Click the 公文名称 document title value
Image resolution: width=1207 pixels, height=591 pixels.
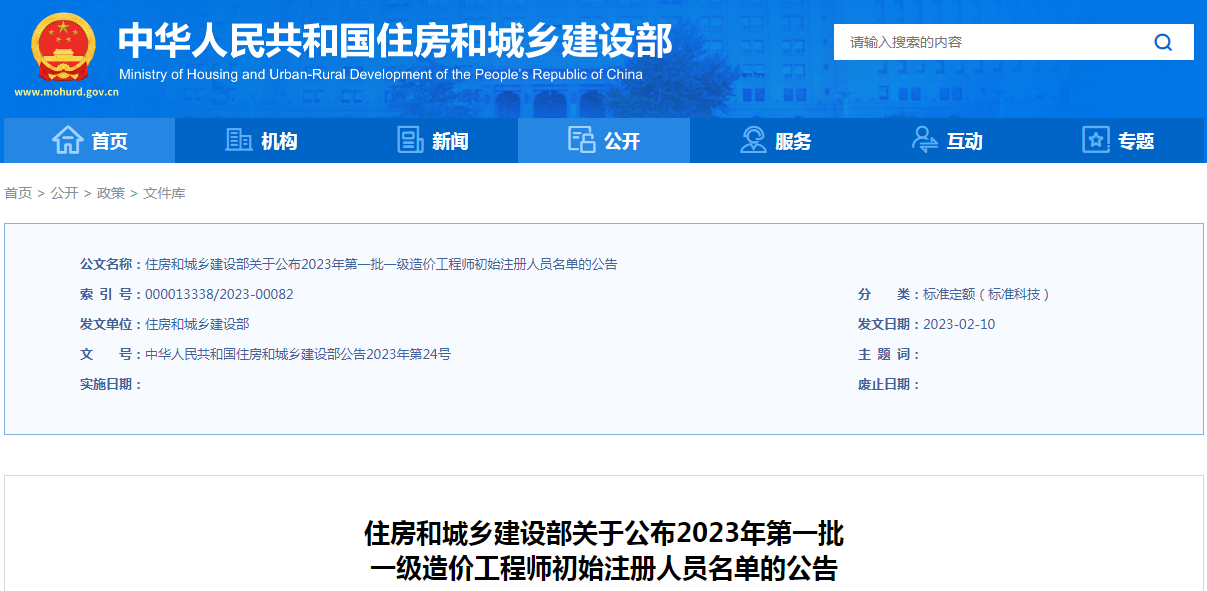[x=381, y=264]
